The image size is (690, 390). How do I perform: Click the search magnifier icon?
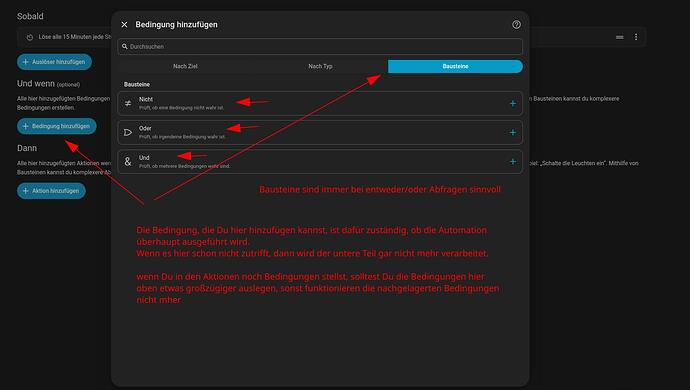click(125, 46)
